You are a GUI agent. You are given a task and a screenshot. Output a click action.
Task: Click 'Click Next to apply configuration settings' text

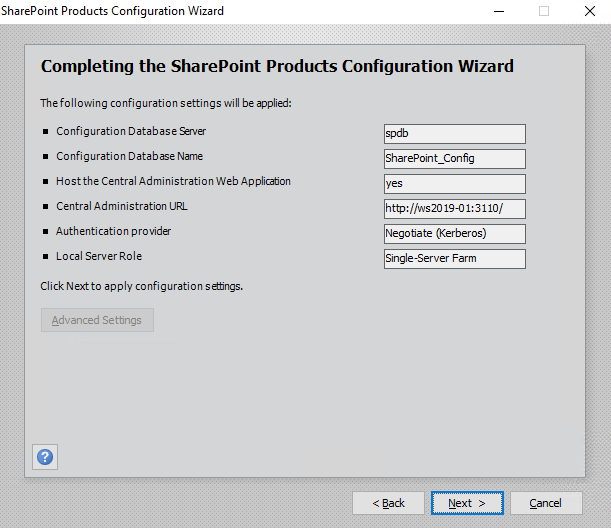point(141,286)
